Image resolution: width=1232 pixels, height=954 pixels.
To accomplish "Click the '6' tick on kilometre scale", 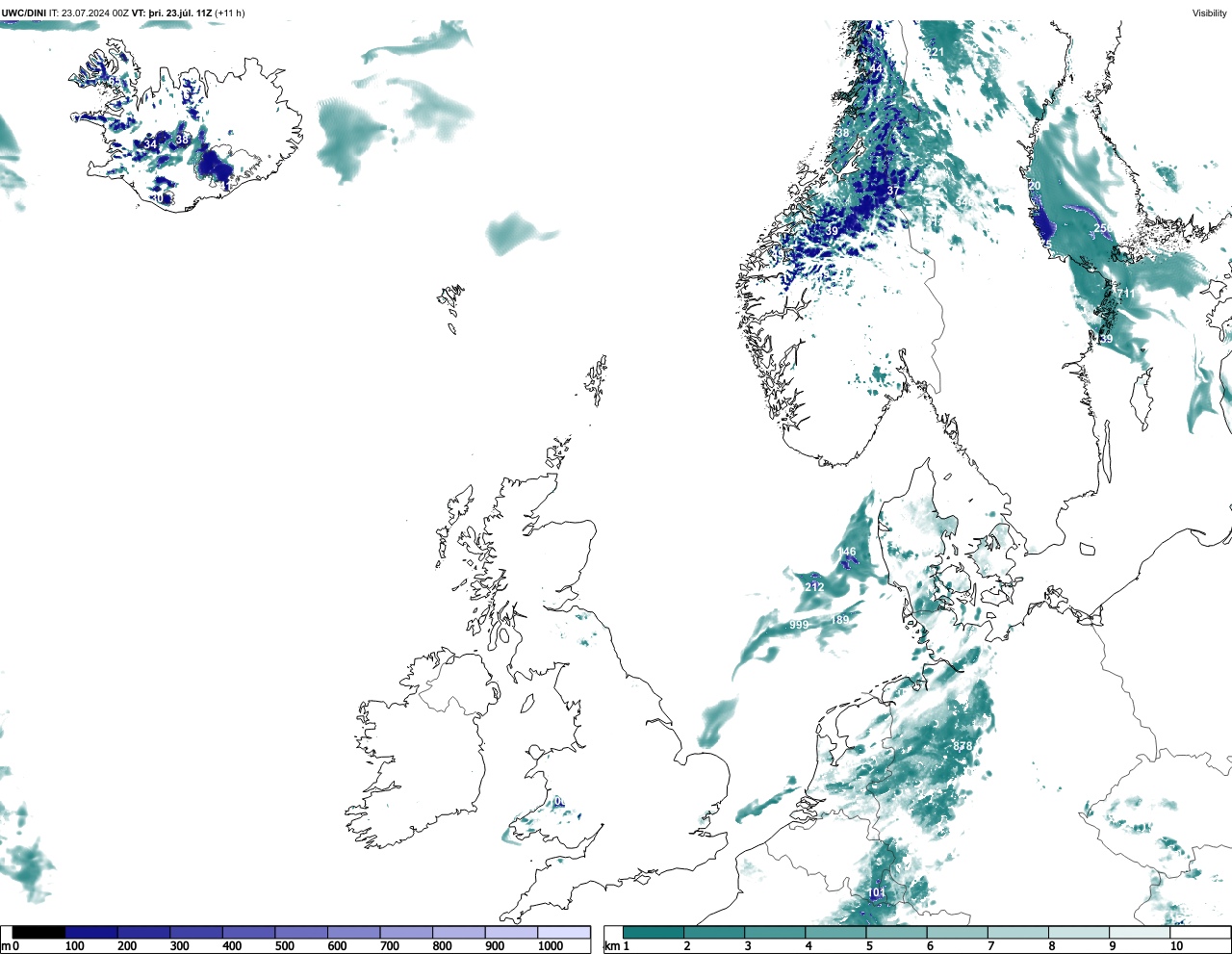I will point(930,946).
